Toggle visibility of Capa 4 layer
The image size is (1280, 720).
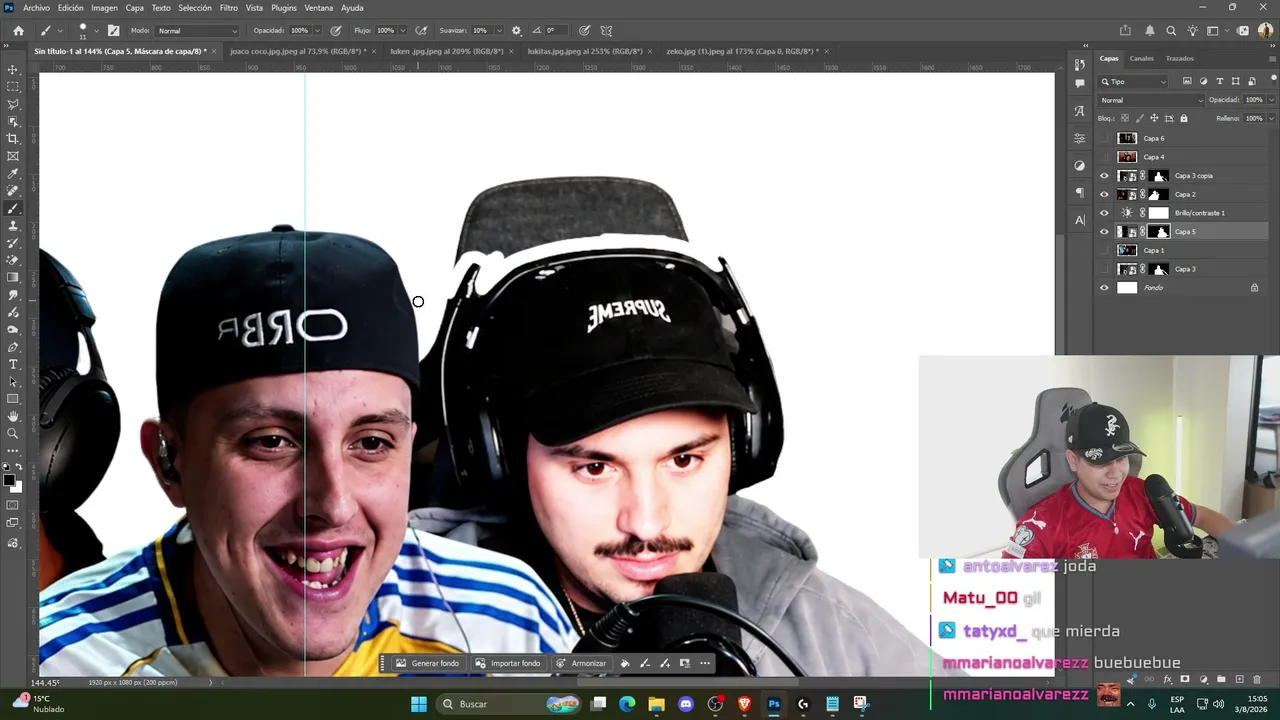point(1104,157)
